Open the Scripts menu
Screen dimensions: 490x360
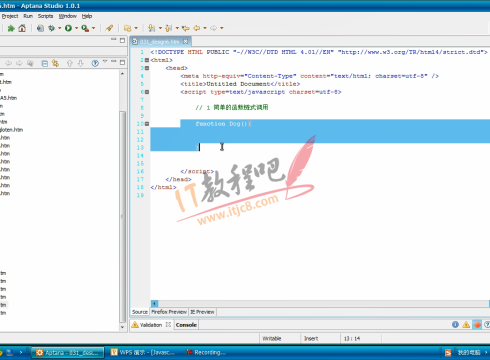click(x=45, y=16)
